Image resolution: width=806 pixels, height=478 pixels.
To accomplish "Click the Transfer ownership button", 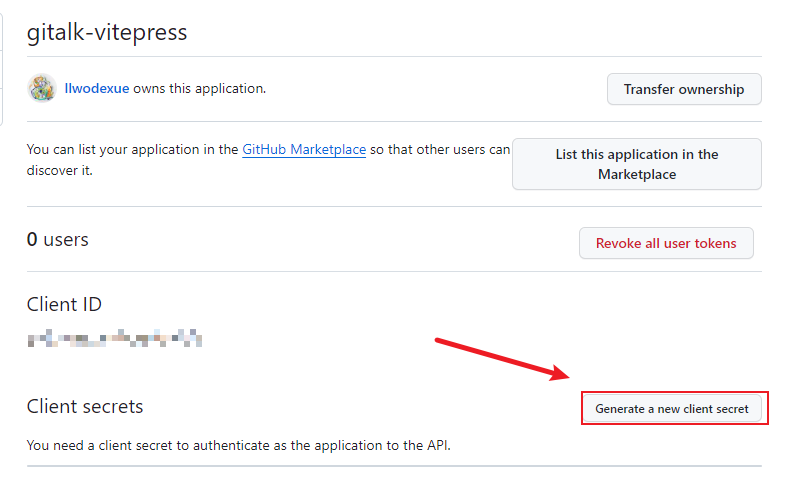I will tap(684, 89).
